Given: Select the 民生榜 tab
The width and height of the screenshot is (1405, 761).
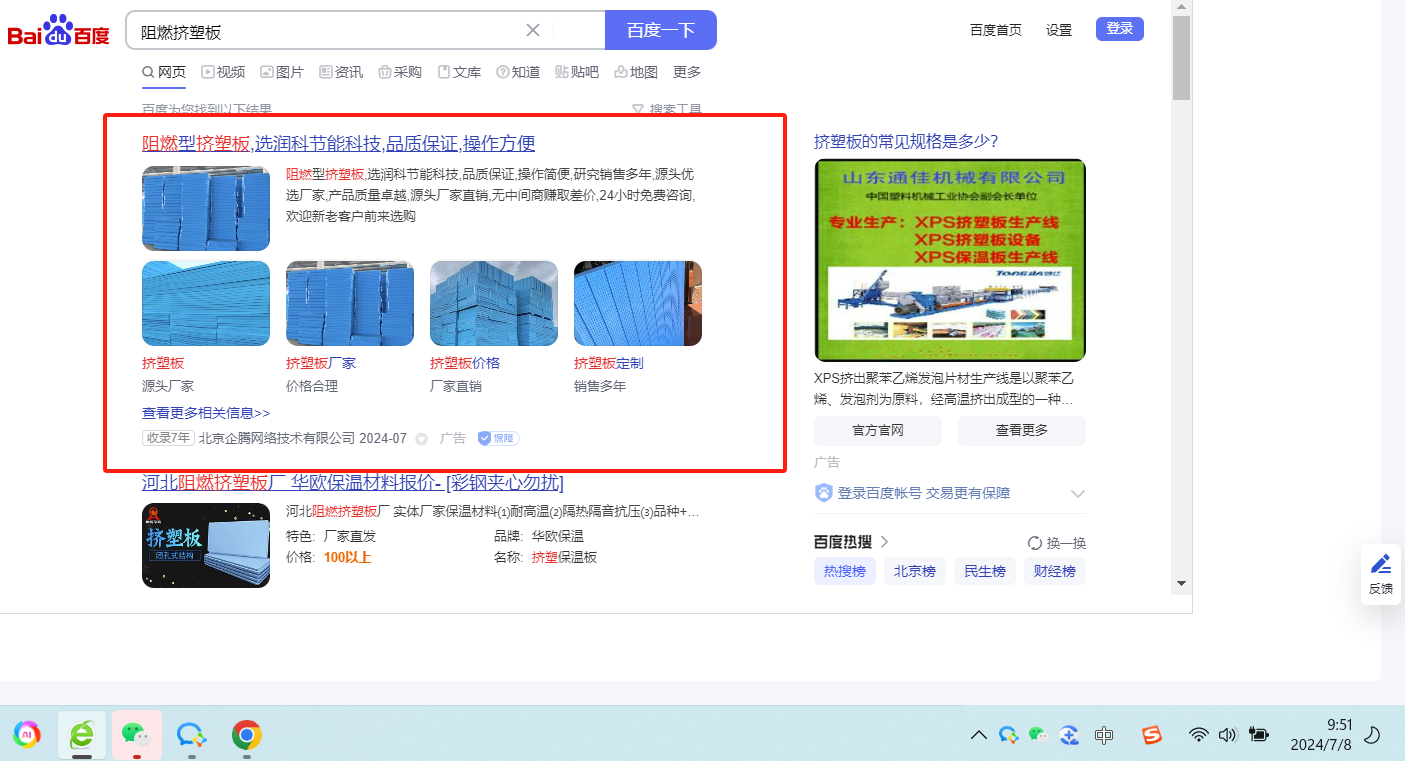Looking at the screenshot, I should tap(985, 571).
